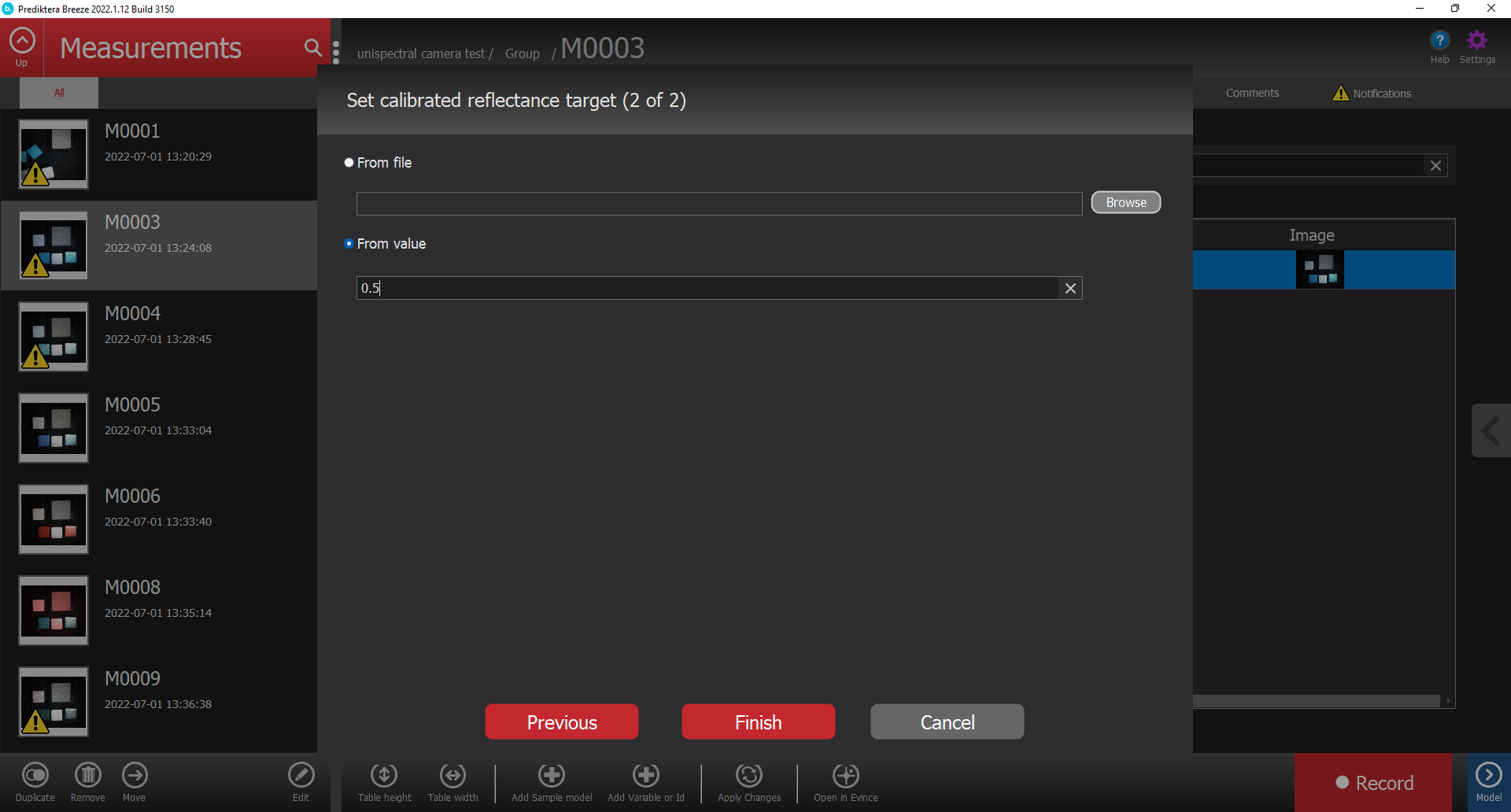The image size is (1511, 812).
Task: Open the measurements search icon
Action: coord(312,48)
